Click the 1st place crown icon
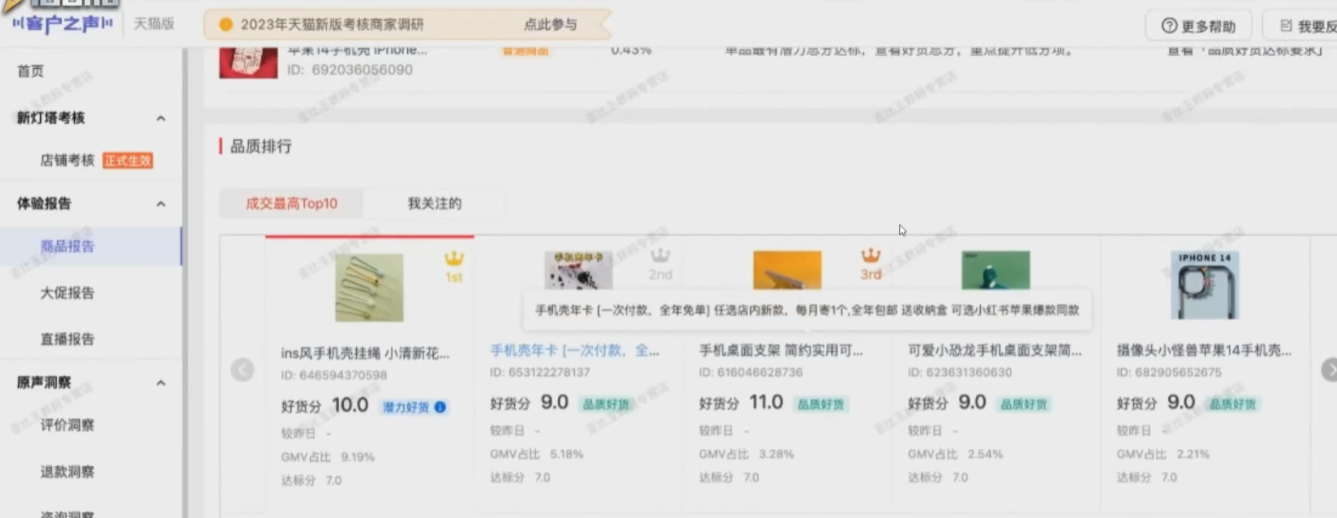 454,260
